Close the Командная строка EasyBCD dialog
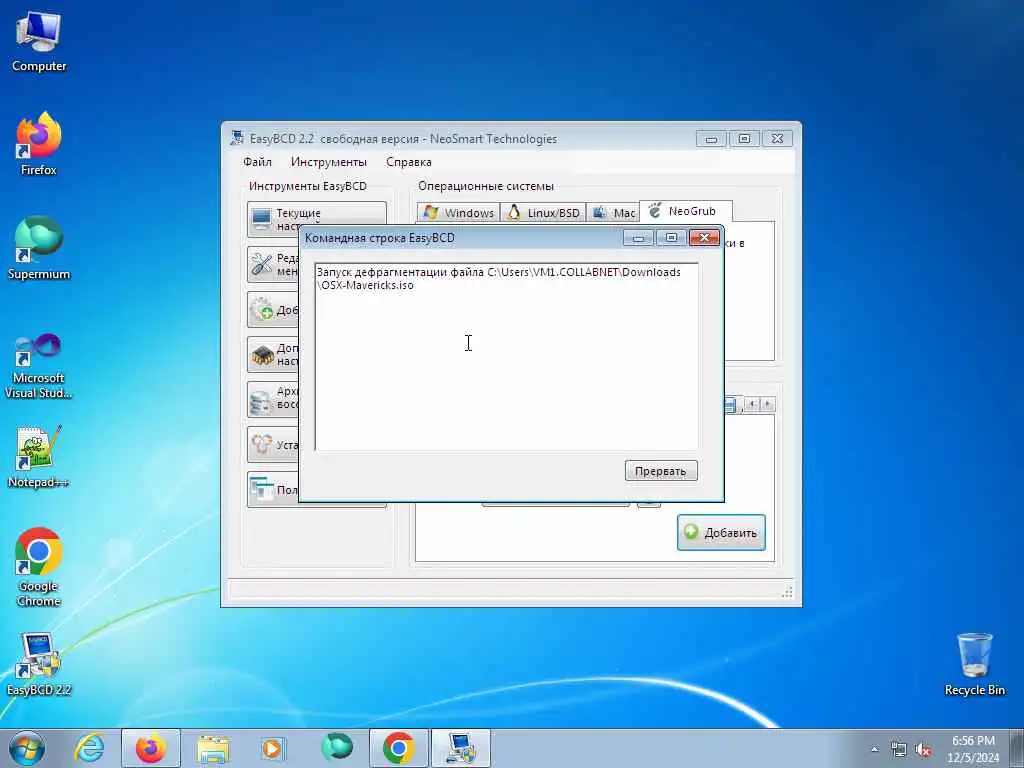Image resolution: width=1024 pixels, height=768 pixels. point(704,238)
